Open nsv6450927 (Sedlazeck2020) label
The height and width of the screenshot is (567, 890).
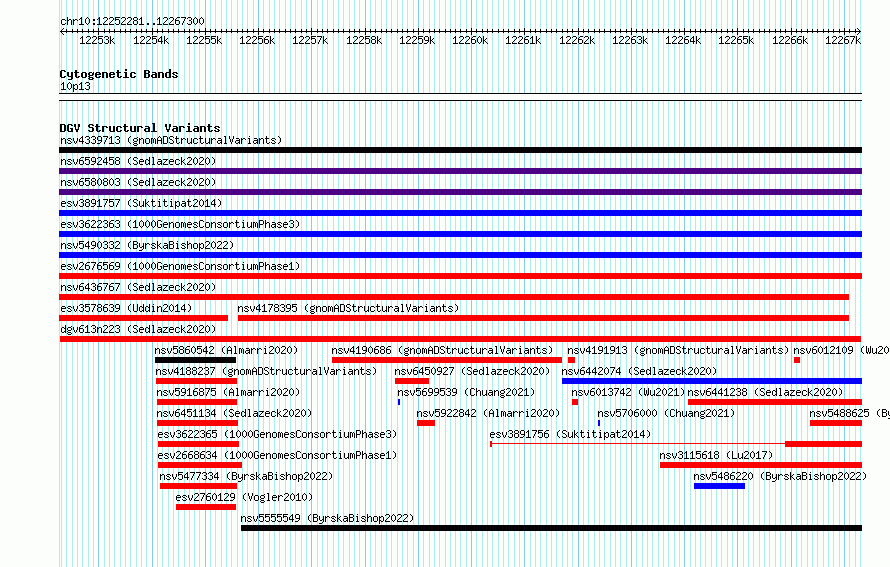[472, 371]
